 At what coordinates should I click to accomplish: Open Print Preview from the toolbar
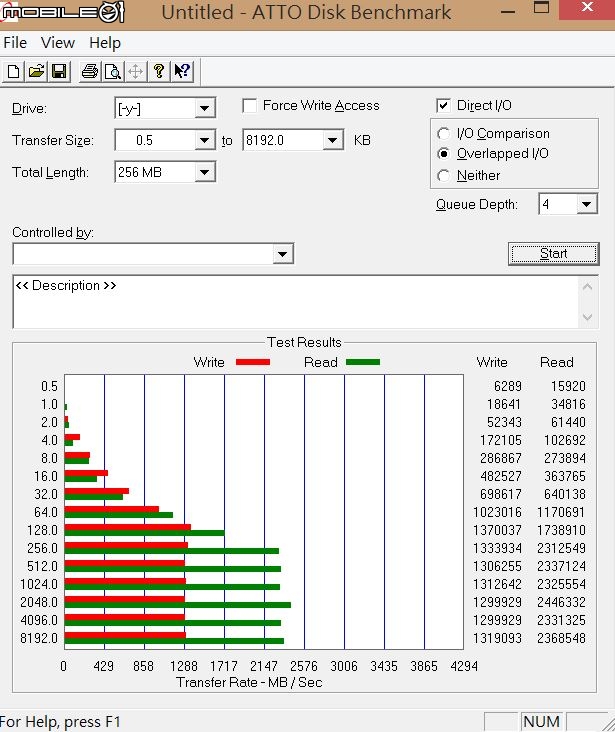tap(113, 71)
